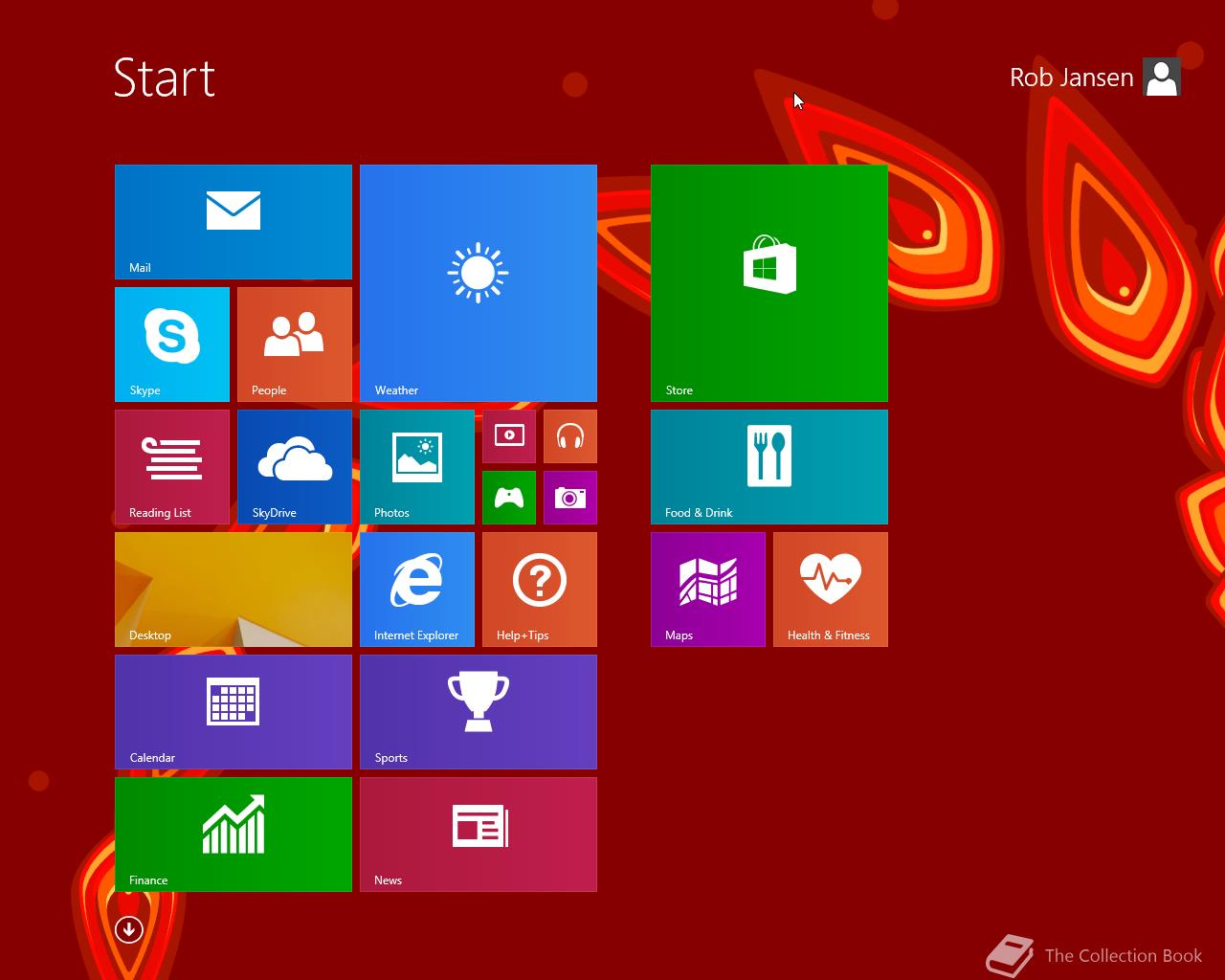
Task: Open the Rob Jansen account menu
Action: point(1072,78)
